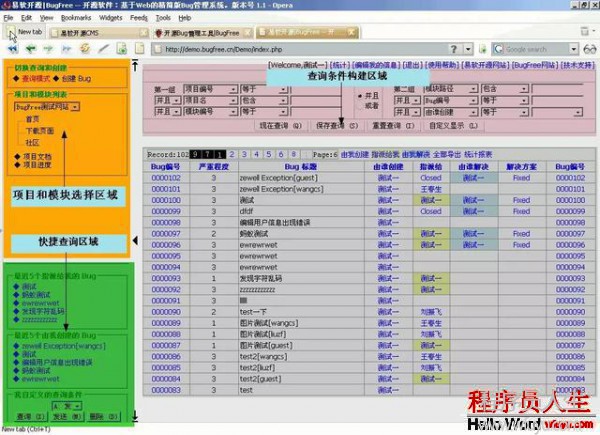Click the New tab page icon
This screenshot has height=435, width=600.
(x=11, y=31)
